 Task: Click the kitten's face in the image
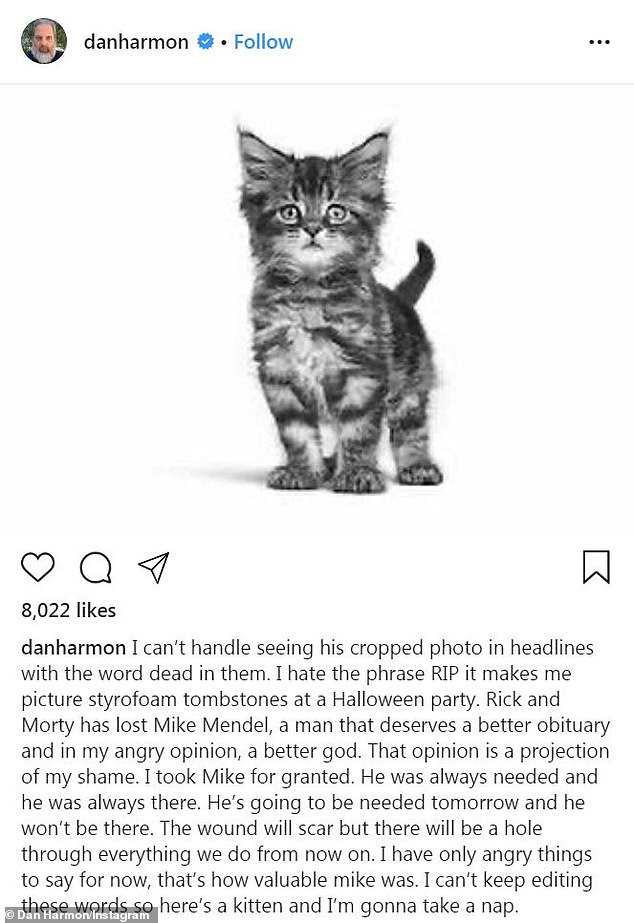tap(313, 213)
